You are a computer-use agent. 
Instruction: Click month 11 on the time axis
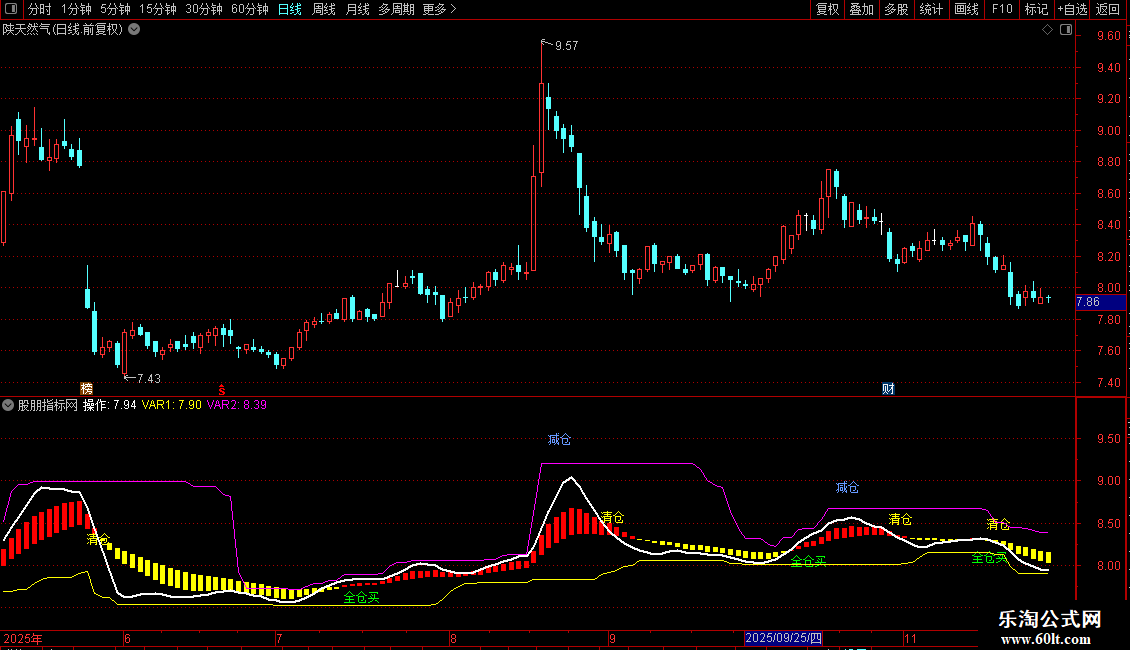coord(910,638)
